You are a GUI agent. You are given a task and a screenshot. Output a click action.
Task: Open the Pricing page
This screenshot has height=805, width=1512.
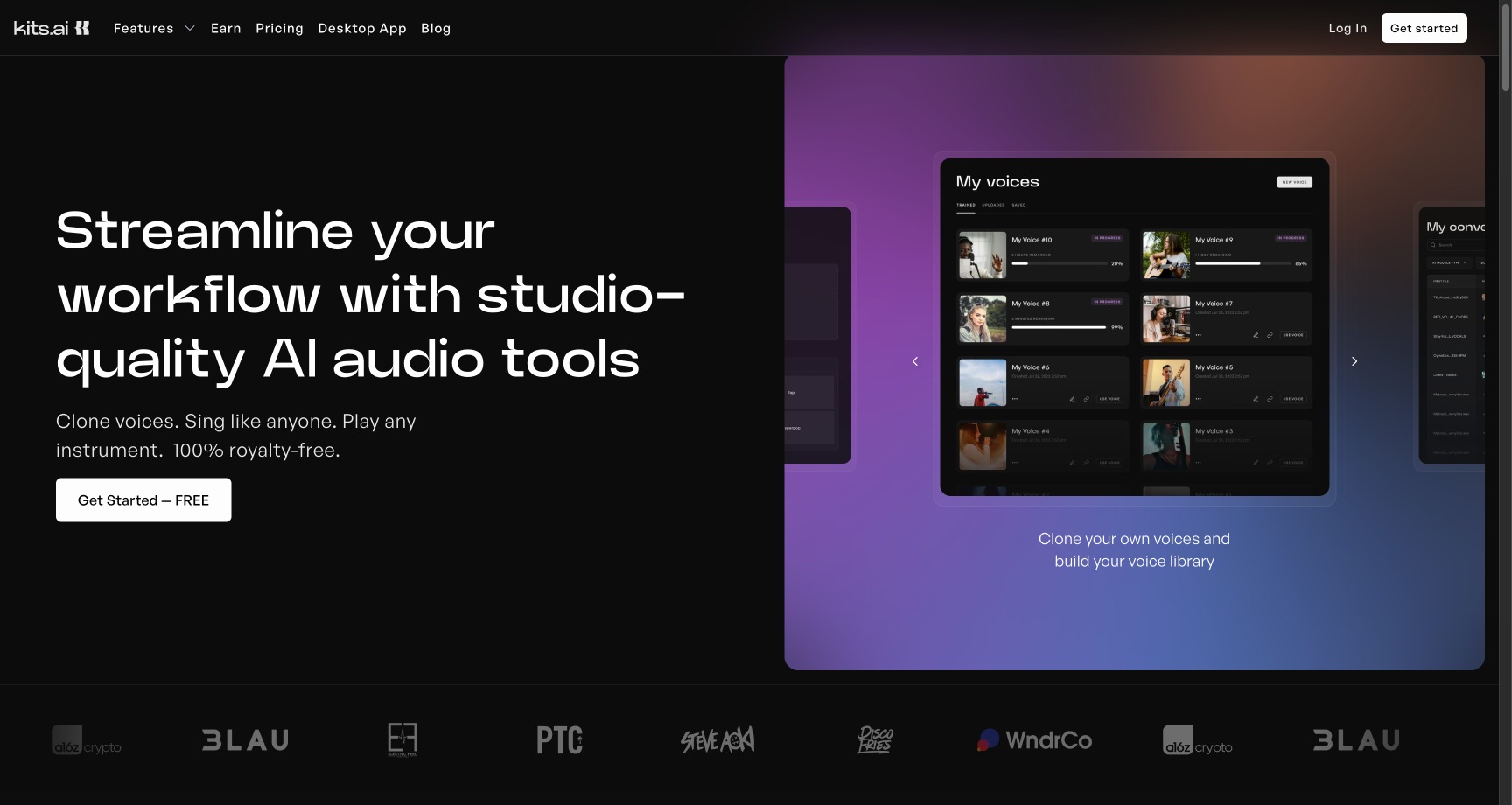click(279, 28)
